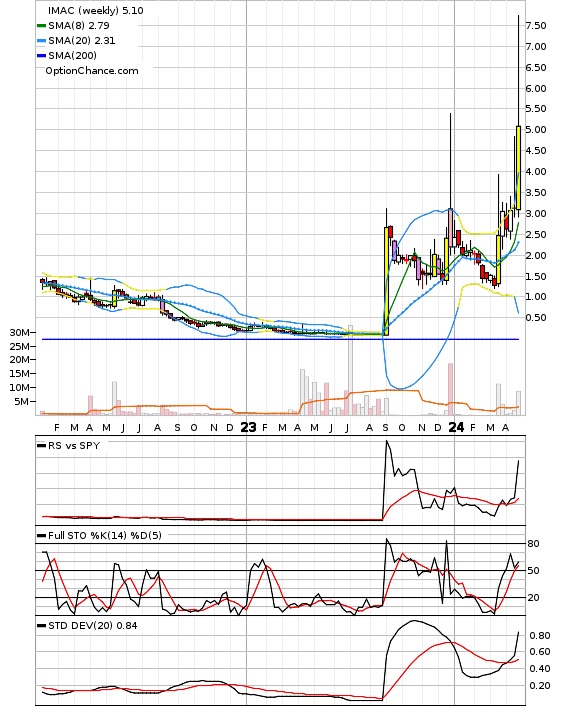Click the black STD DEV legend marker
The width and height of the screenshot is (566, 706).
tap(41, 626)
